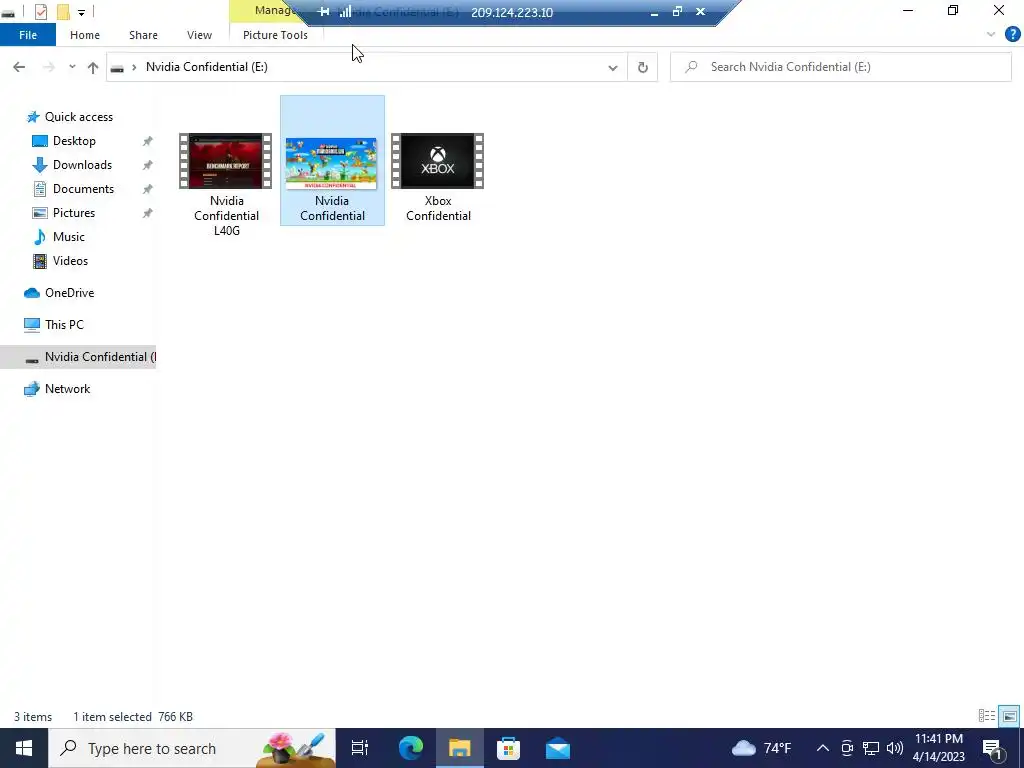This screenshot has width=1024, height=768.
Task: Switch to the Share ribbon tab
Action: [x=143, y=35]
